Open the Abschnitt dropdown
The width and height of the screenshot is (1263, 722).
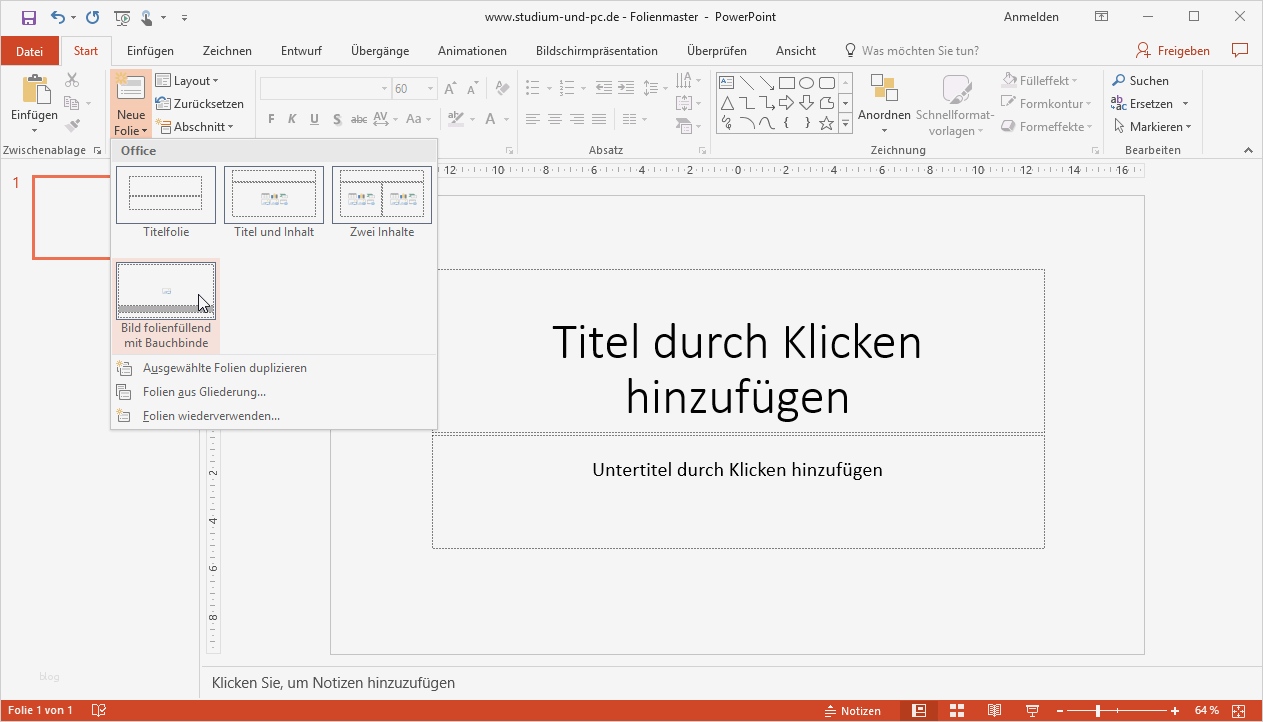coord(195,127)
